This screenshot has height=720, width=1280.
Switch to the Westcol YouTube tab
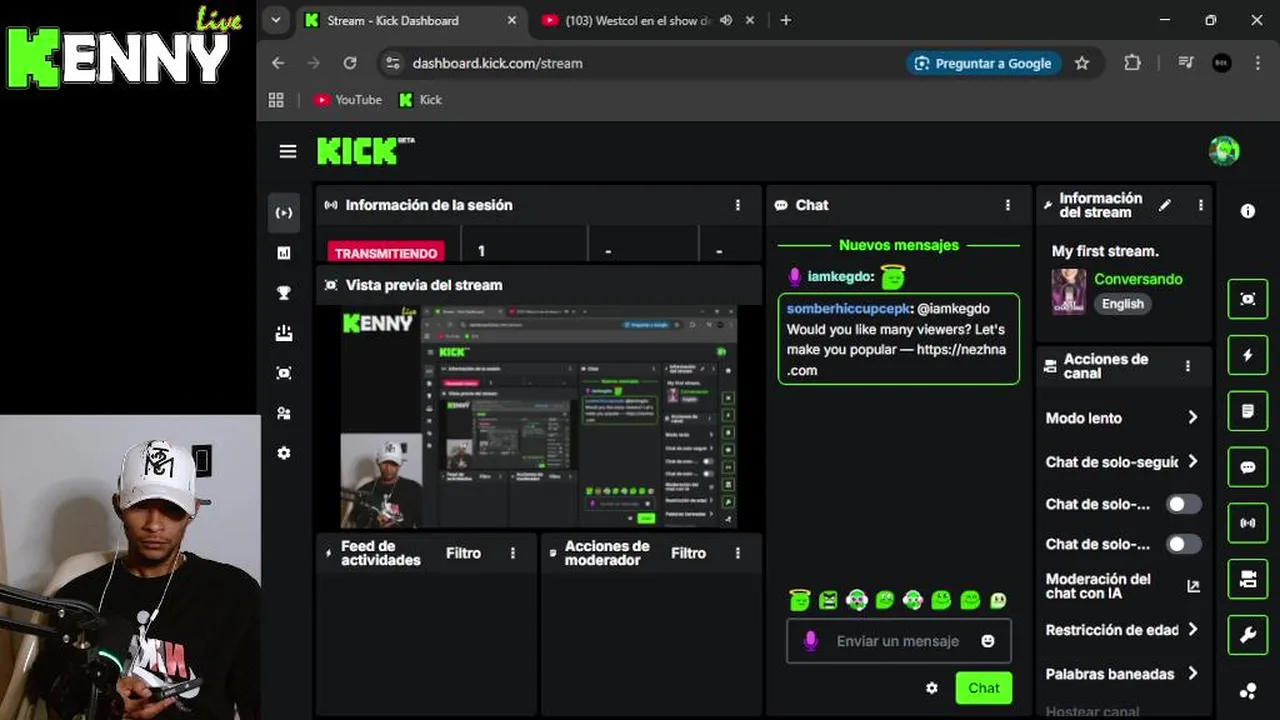click(650, 20)
